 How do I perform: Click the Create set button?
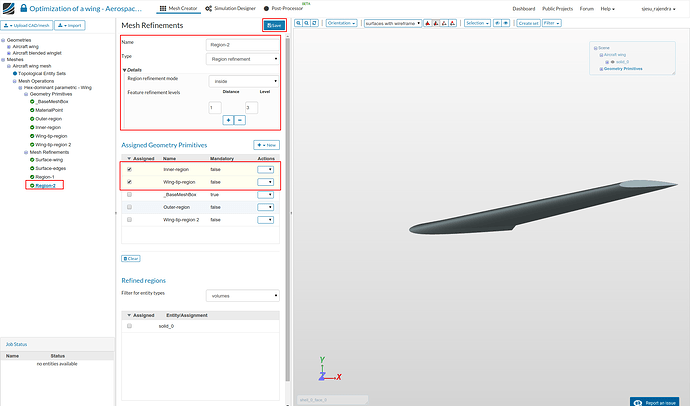527,24
